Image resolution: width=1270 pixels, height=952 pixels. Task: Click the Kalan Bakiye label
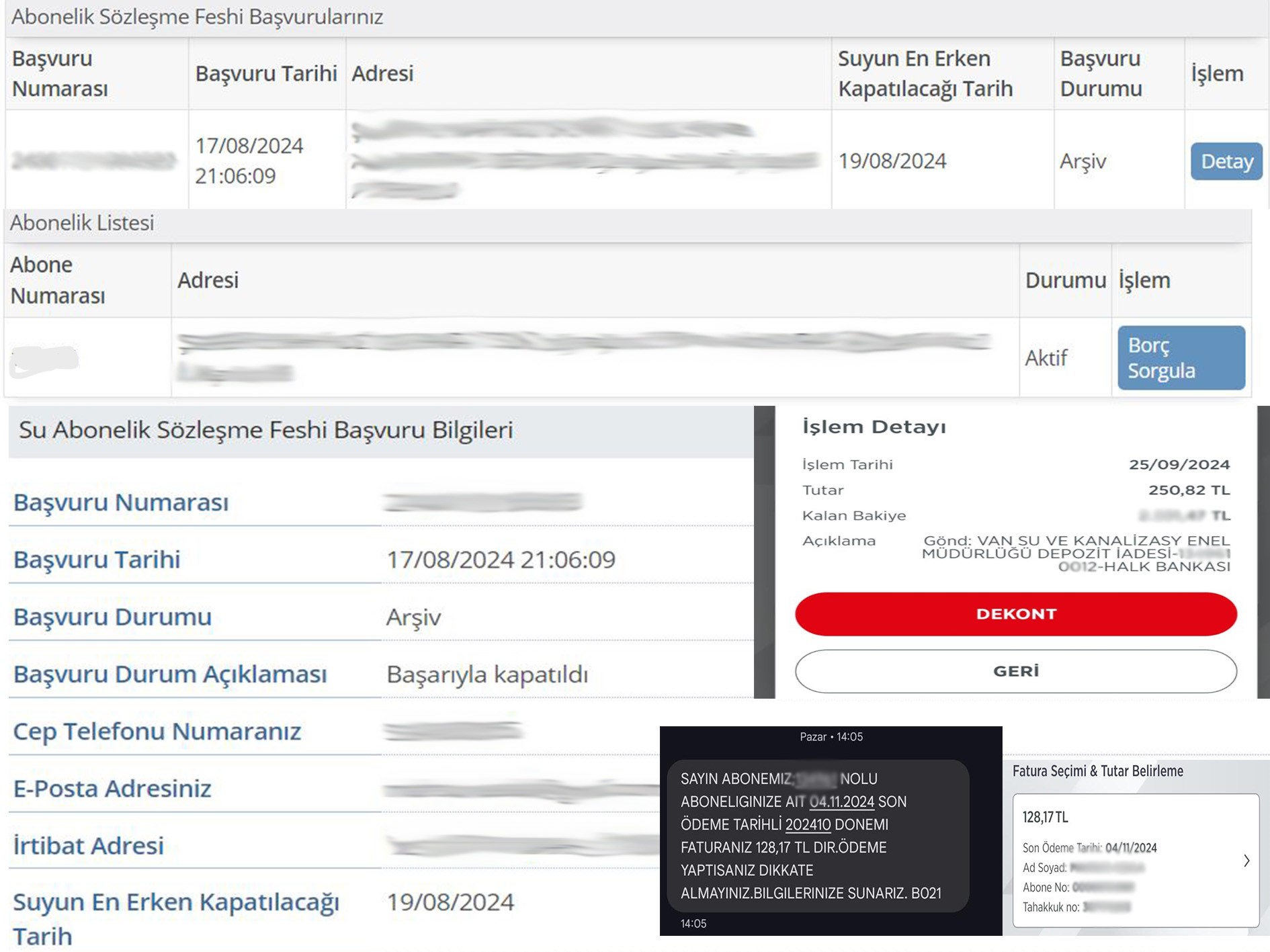pyautogui.click(x=854, y=515)
